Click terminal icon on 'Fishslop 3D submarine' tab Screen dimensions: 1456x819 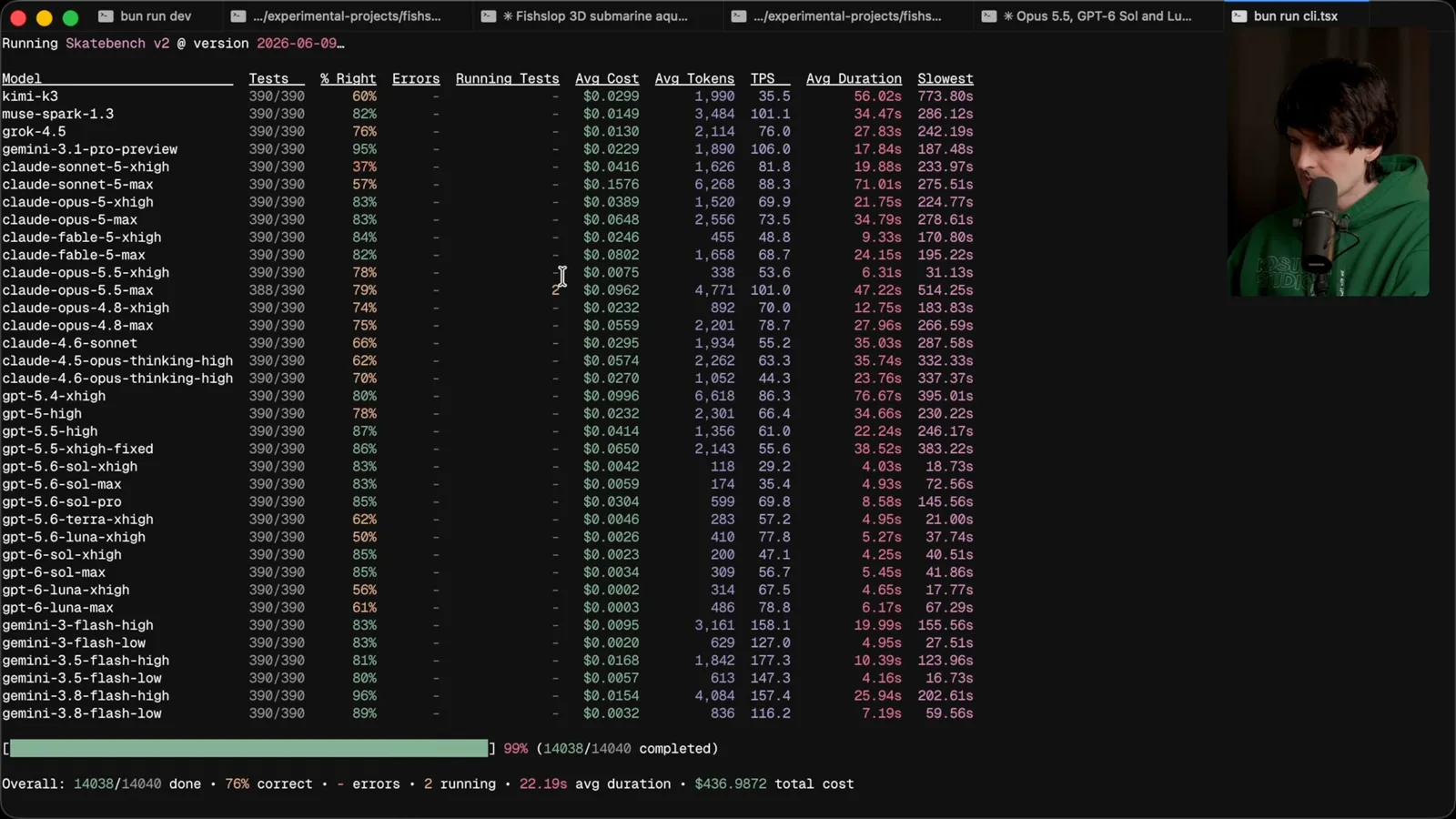pyautogui.click(x=488, y=16)
